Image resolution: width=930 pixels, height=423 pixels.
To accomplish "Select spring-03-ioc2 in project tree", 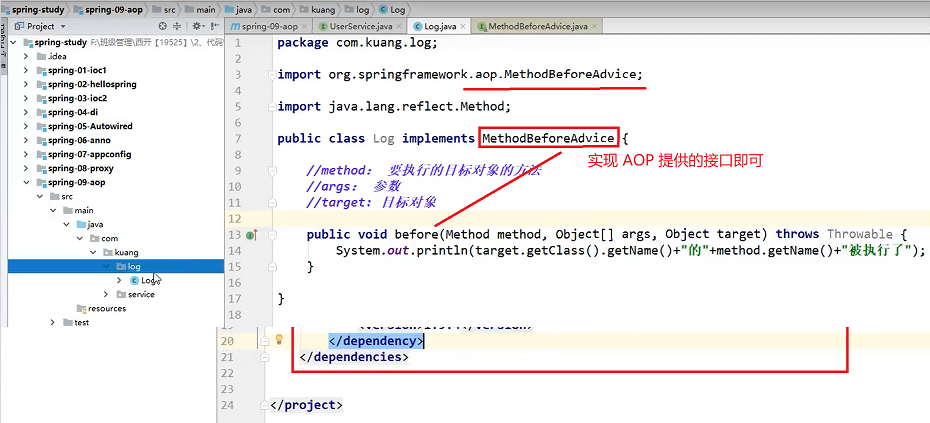I will coord(77,98).
